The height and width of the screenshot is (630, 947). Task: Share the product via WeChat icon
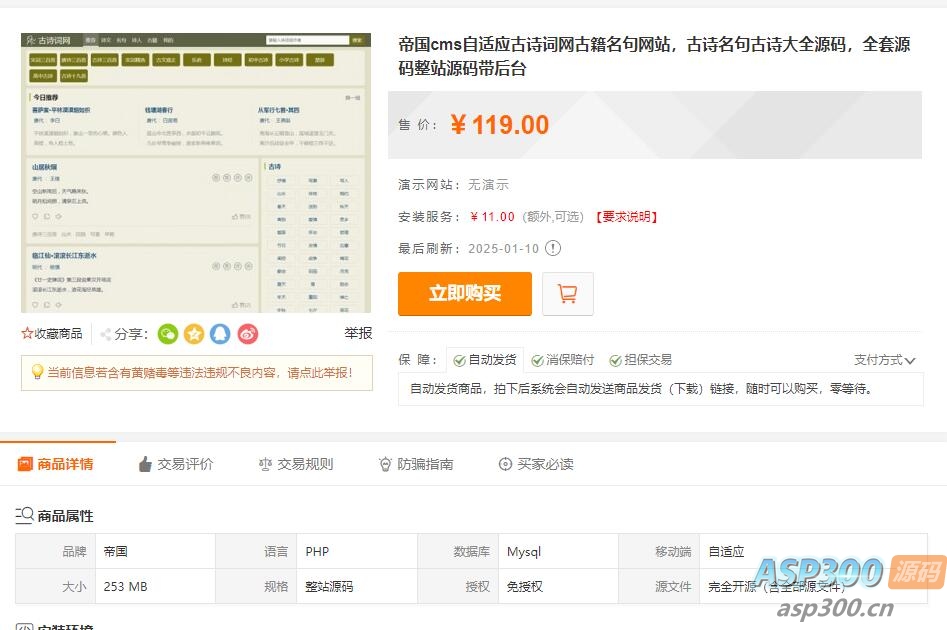168,334
